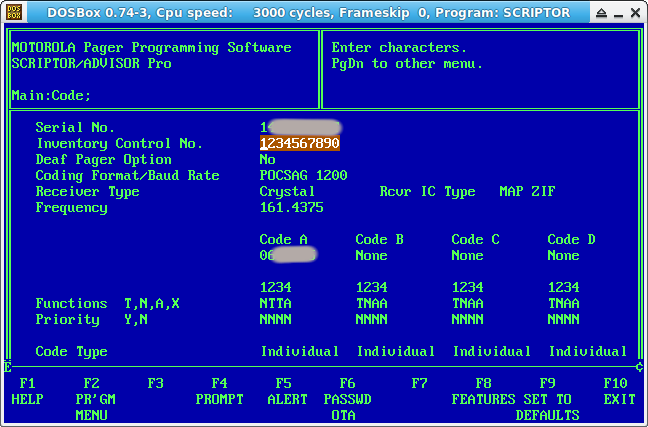This screenshot has width=648, height=427.
Task: Click the 1234 index above Code A functions
Action: (x=275, y=287)
